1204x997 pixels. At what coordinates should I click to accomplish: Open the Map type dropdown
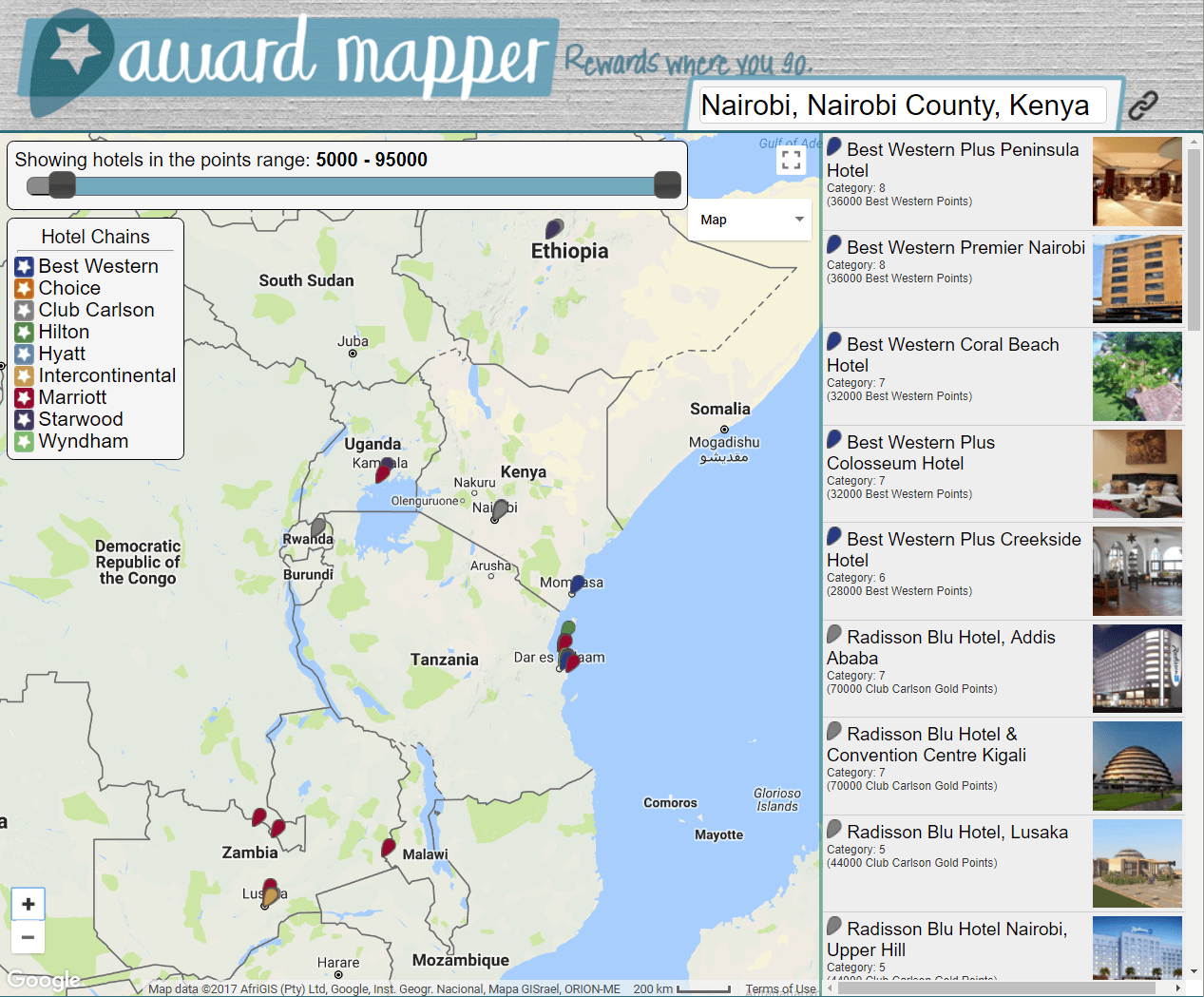tap(751, 220)
